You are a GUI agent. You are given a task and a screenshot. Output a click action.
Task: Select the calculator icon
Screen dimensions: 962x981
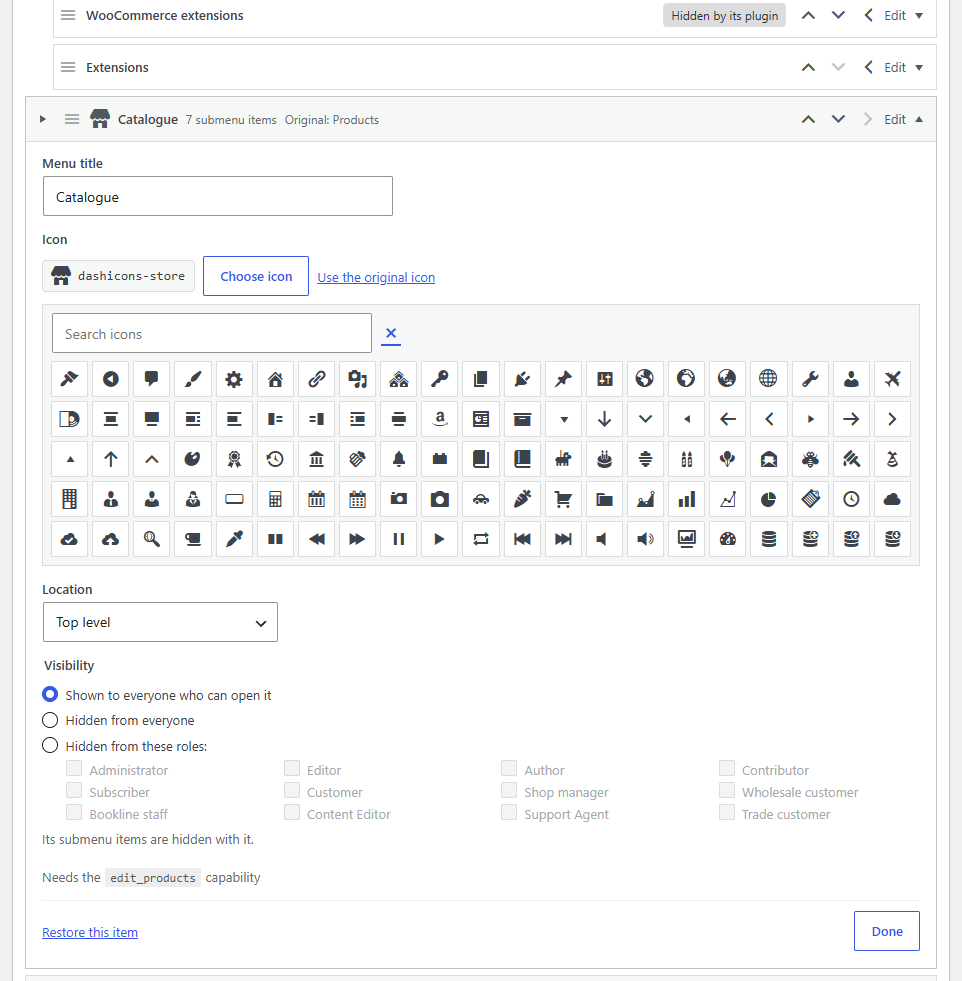point(275,499)
